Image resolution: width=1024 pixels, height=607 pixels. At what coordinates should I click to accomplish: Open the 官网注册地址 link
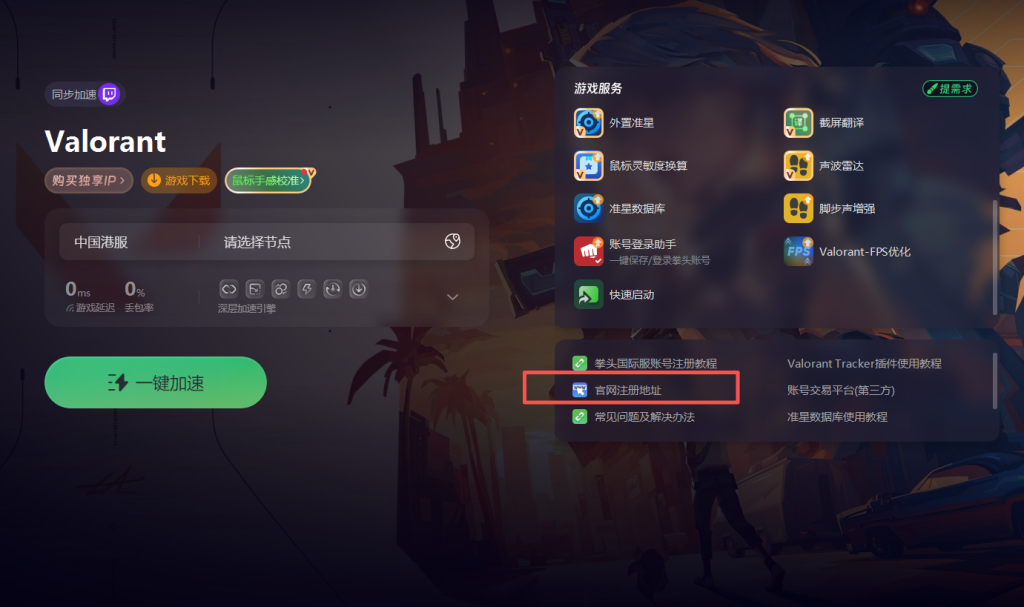point(628,390)
